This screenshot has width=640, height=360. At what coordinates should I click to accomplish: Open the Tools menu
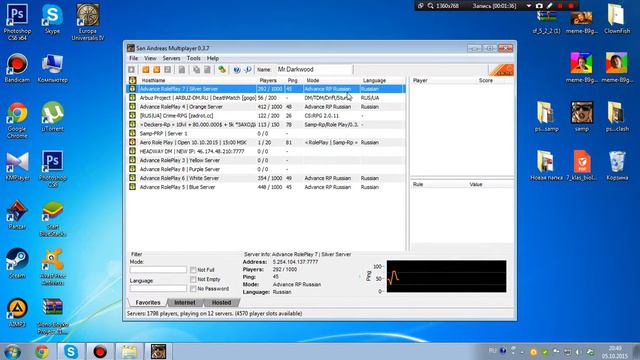(x=193, y=58)
